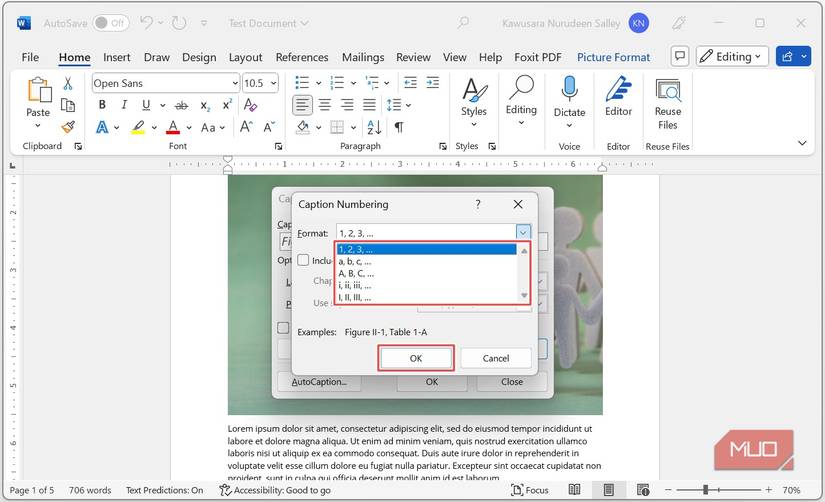Check the Include chapter number box
Image resolution: width=825 pixels, height=502 pixels.
[x=303, y=260]
